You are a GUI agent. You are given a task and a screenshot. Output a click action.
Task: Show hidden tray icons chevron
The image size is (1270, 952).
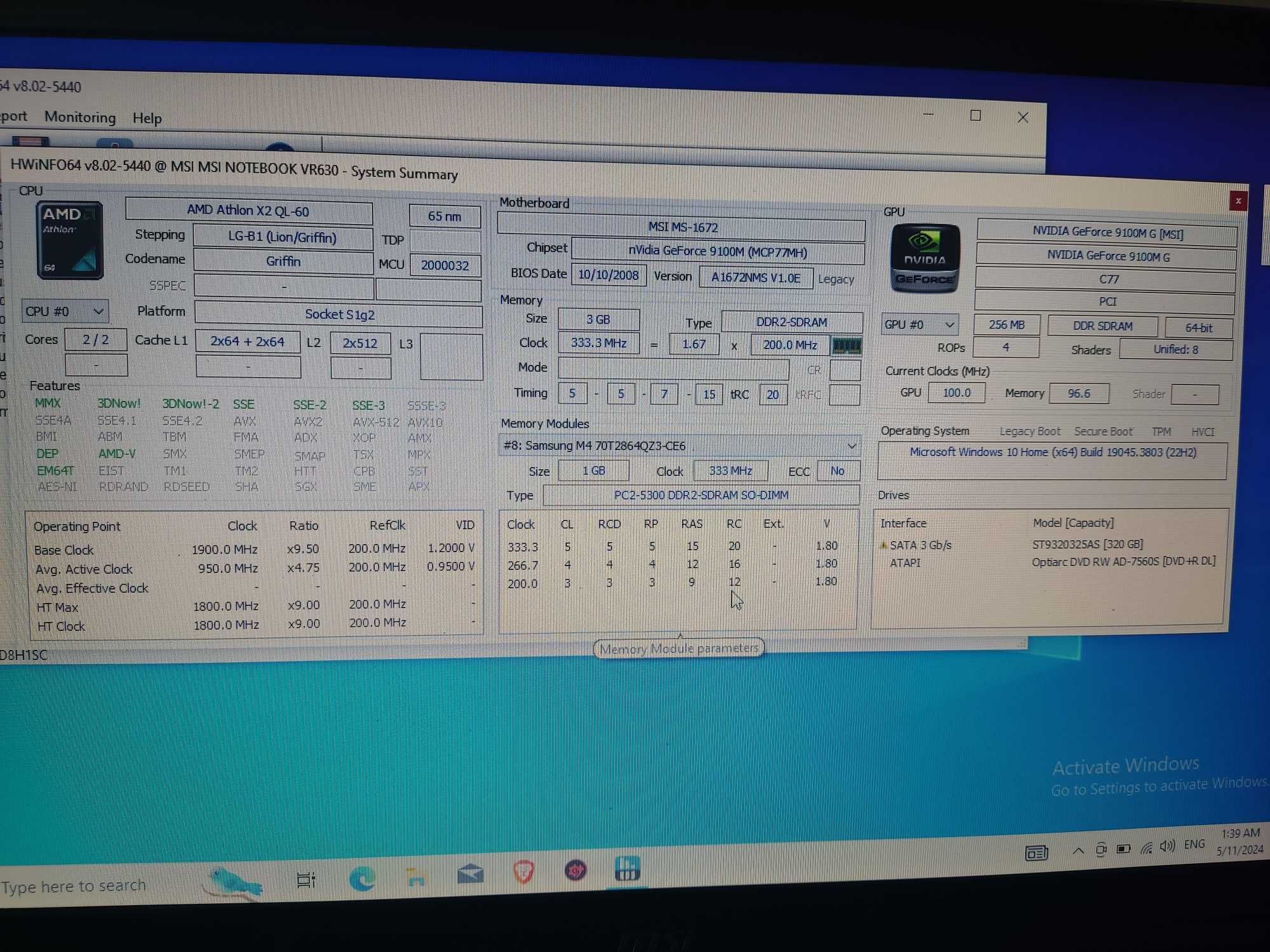1078,850
